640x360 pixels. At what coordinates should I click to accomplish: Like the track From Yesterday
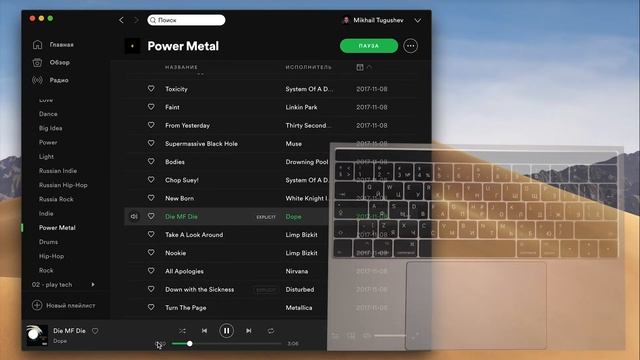click(151, 125)
